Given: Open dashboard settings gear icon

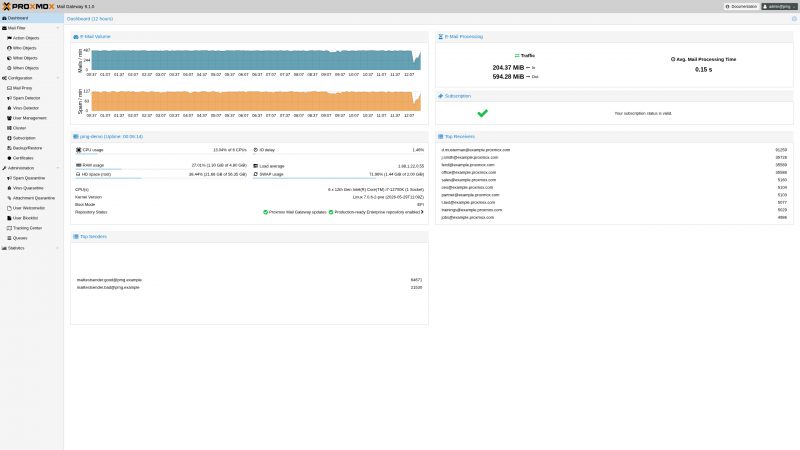Looking at the screenshot, I should 794,19.
